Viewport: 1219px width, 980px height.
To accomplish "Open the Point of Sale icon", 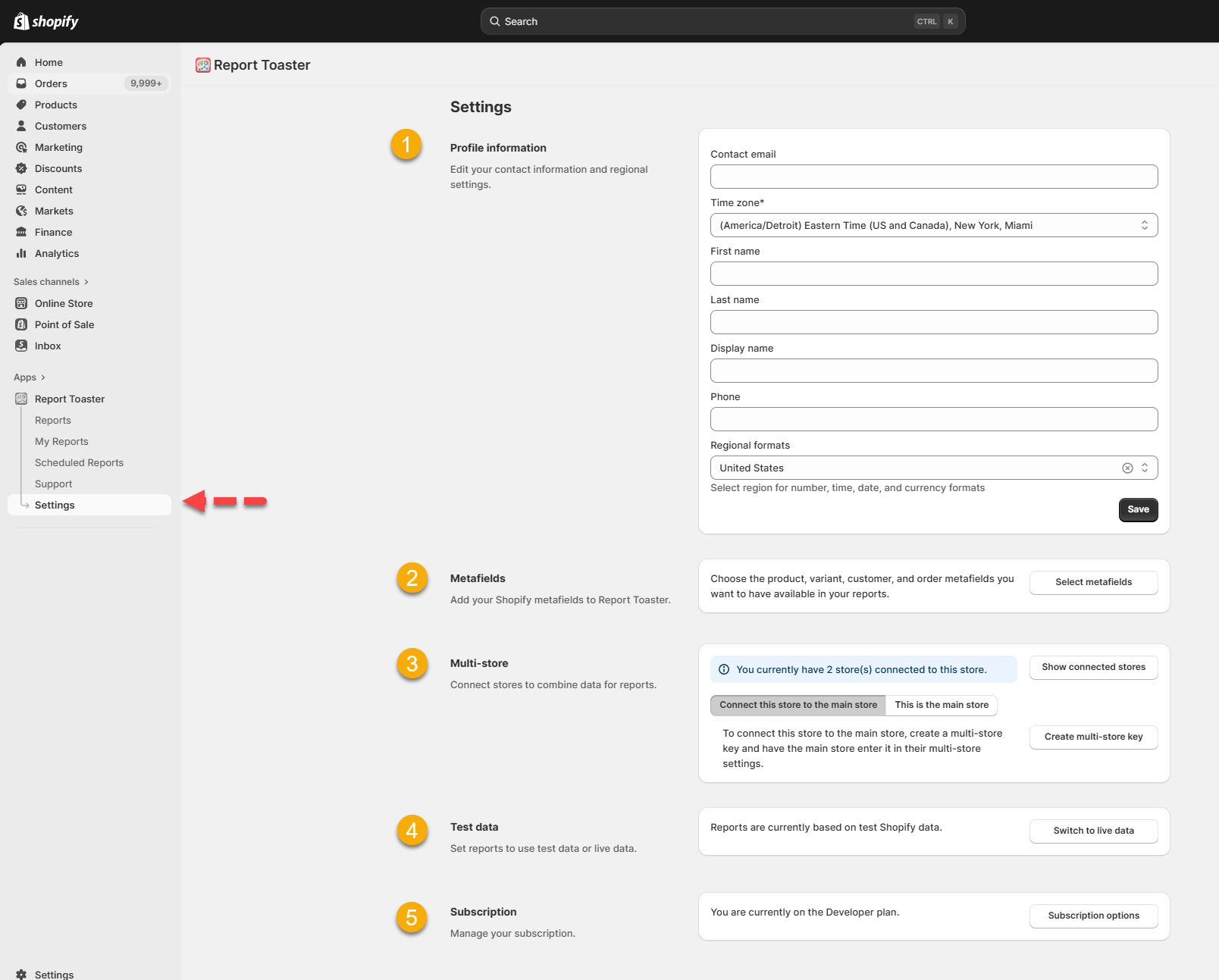I will (21, 324).
